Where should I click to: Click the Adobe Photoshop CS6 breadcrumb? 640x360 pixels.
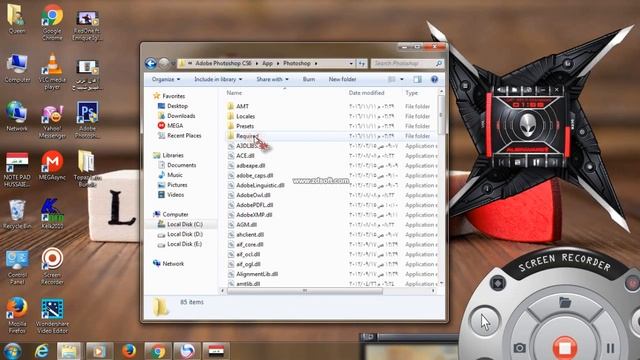pyautogui.click(x=223, y=63)
